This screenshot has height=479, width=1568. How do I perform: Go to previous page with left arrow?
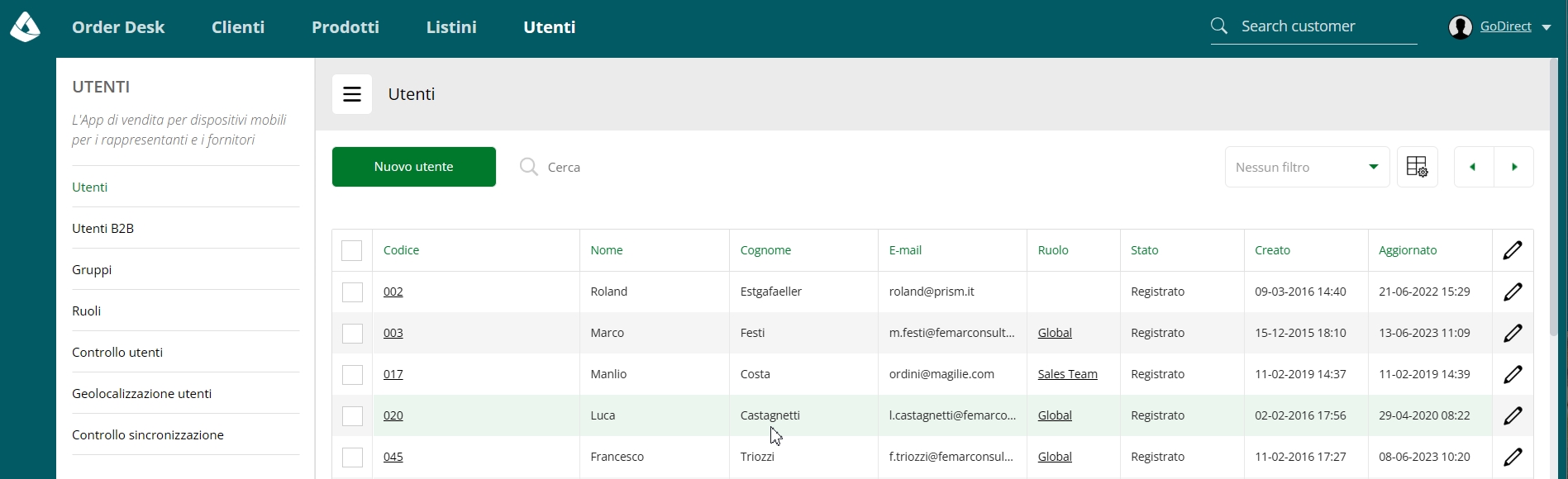[1473, 167]
